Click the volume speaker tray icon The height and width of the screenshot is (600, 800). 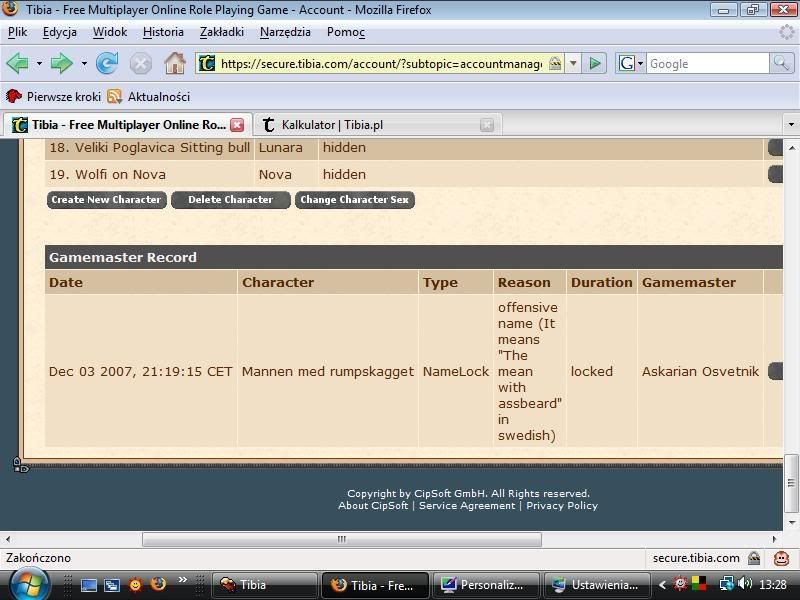(745, 583)
